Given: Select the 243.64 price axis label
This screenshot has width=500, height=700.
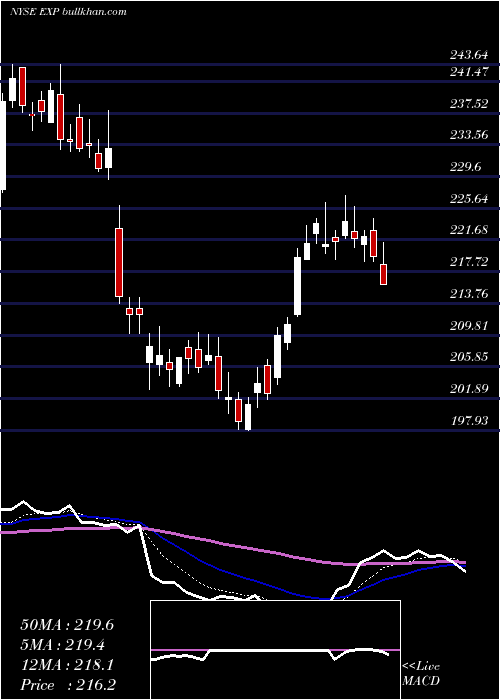Looking at the screenshot, I should [469, 55].
